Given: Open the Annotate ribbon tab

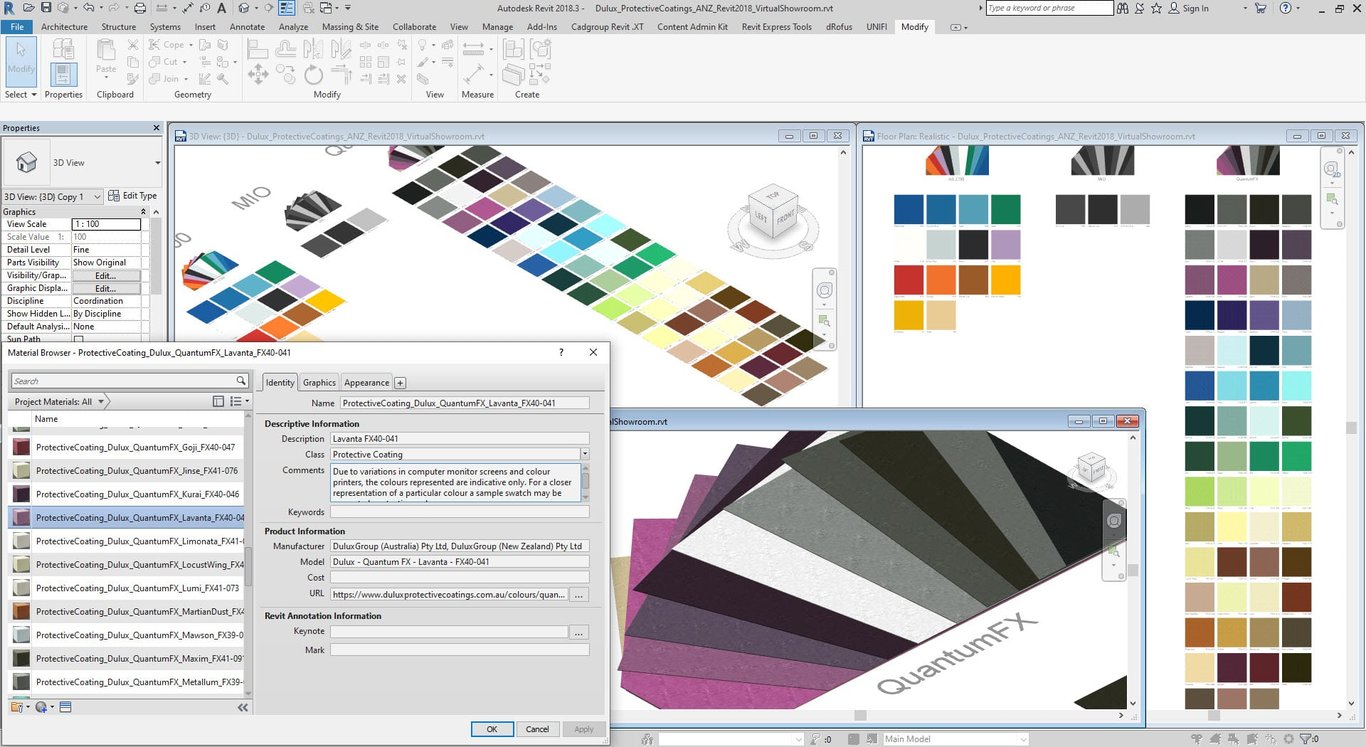Looking at the screenshot, I should pos(247,27).
